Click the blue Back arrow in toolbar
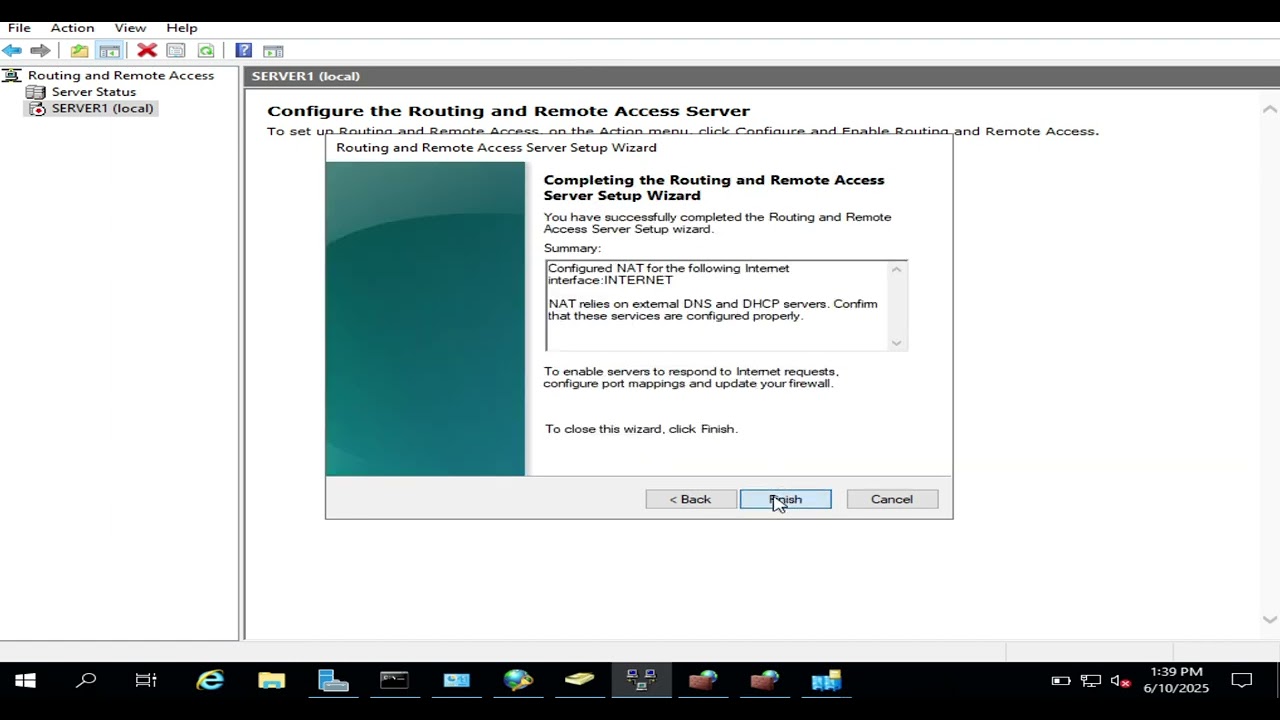Image resolution: width=1280 pixels, height=720 pixels. coord(12,50)
